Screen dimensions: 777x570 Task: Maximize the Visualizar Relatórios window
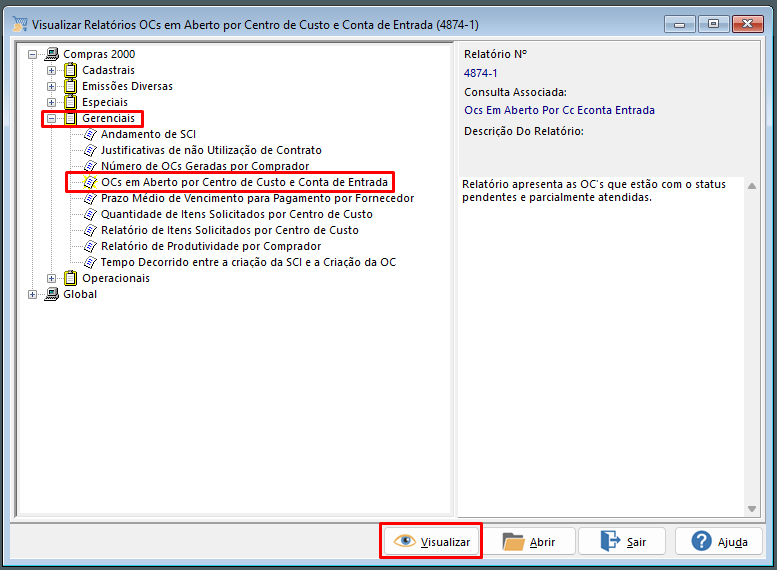pyautogui.click(x=714, y=24)
